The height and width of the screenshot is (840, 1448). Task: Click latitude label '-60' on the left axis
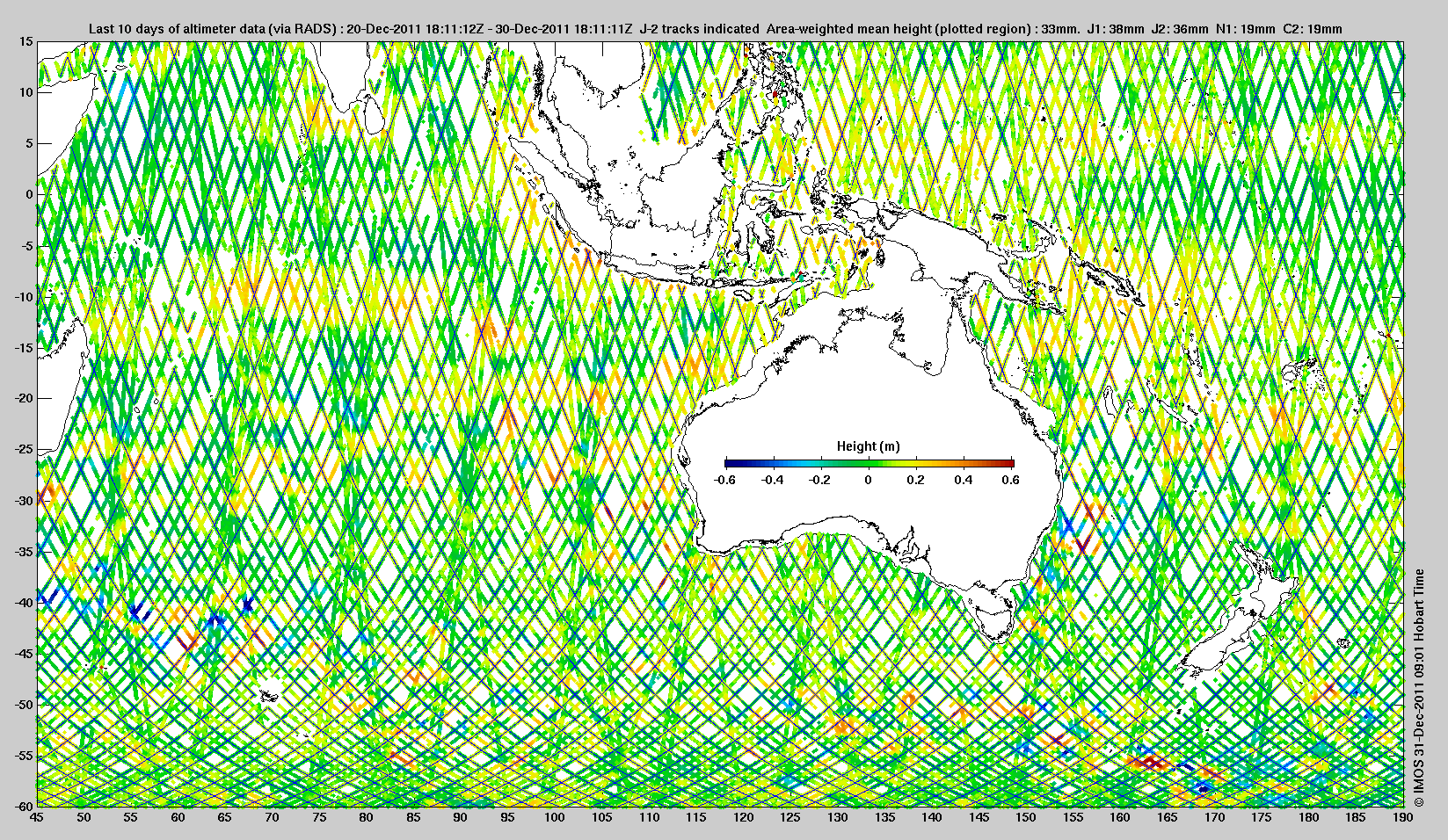[24, 805]
